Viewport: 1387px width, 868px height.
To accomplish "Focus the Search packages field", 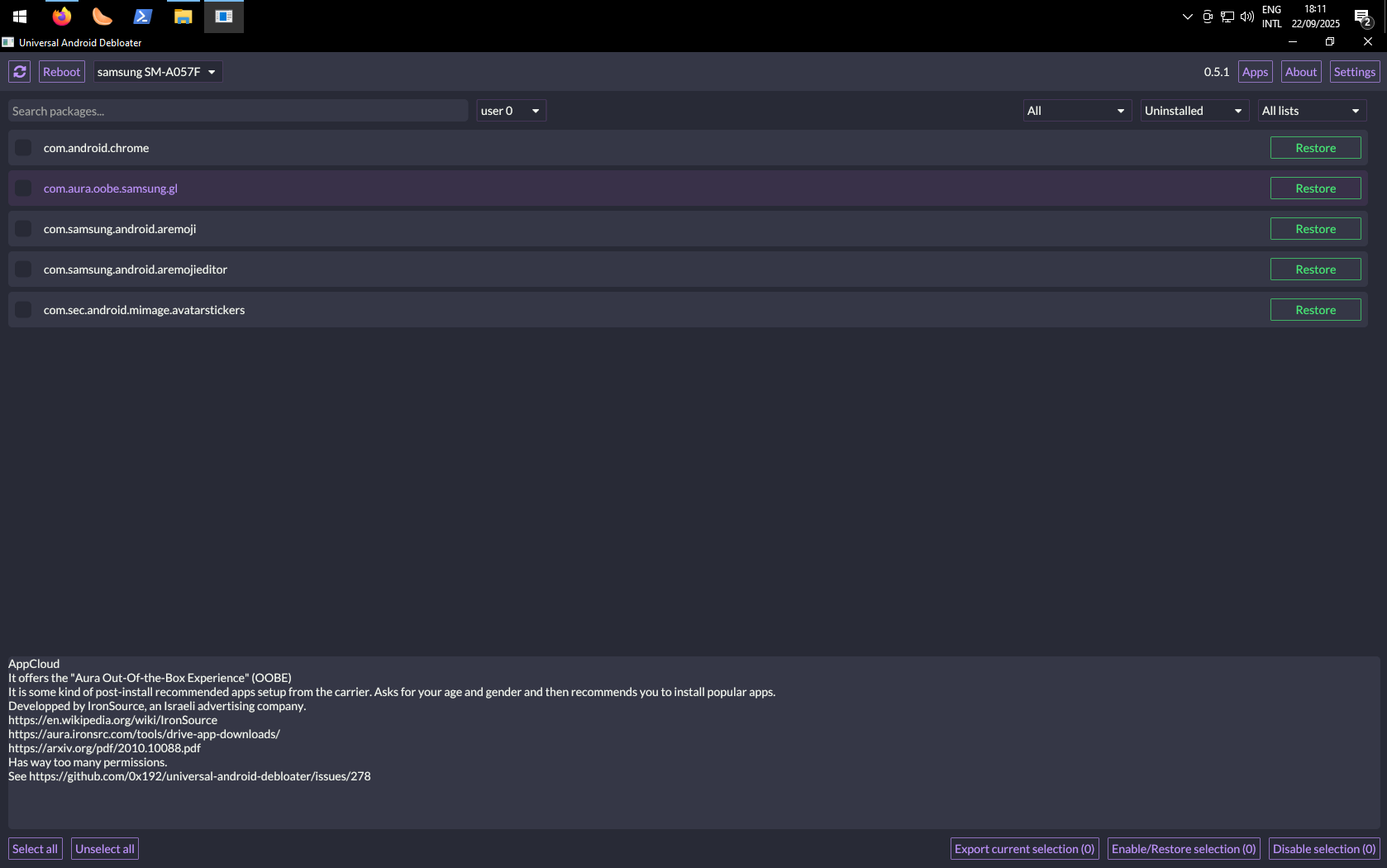I will [238, 111].
